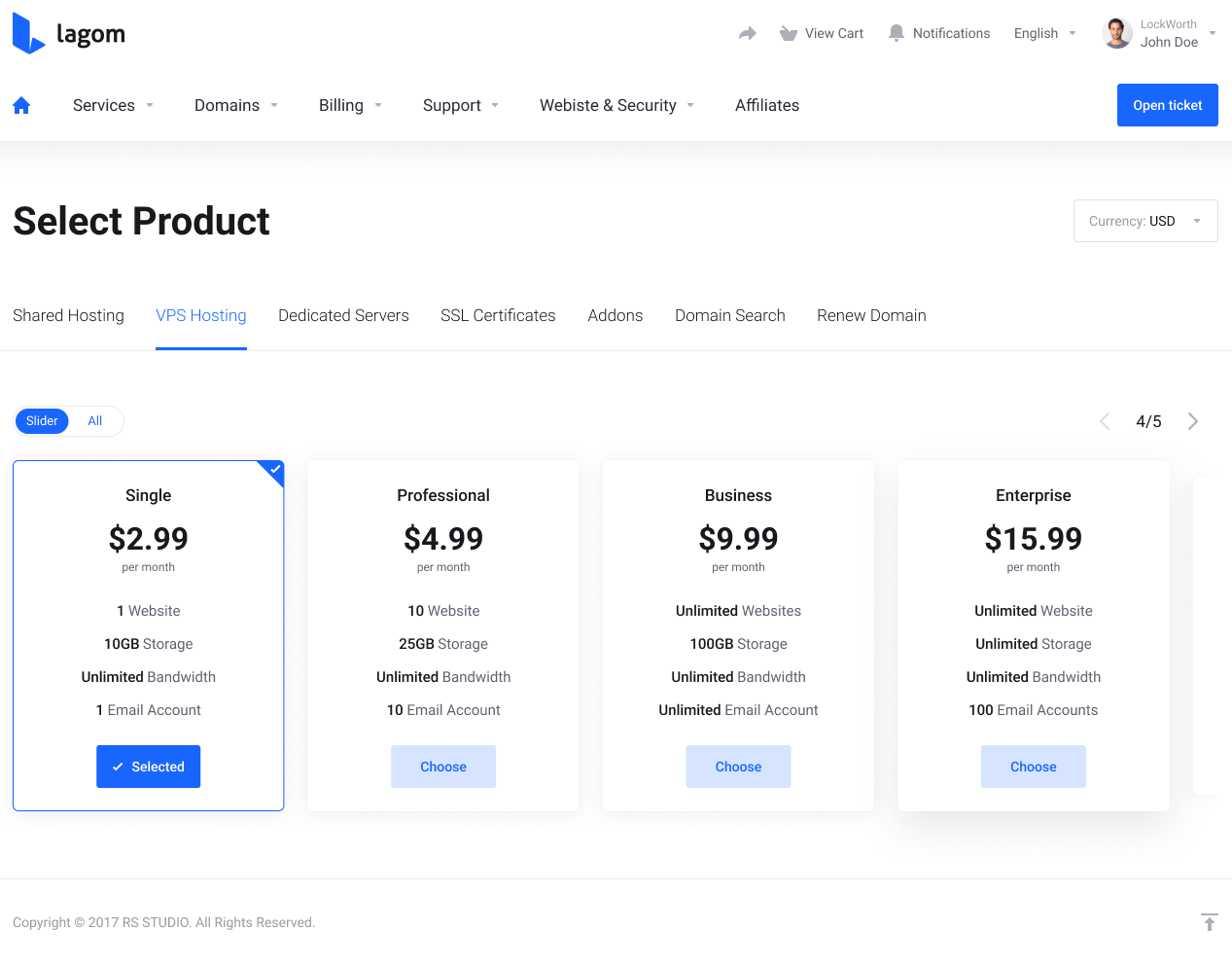
Task: Open the Addons tab
Action: click(x=616, y=315)
